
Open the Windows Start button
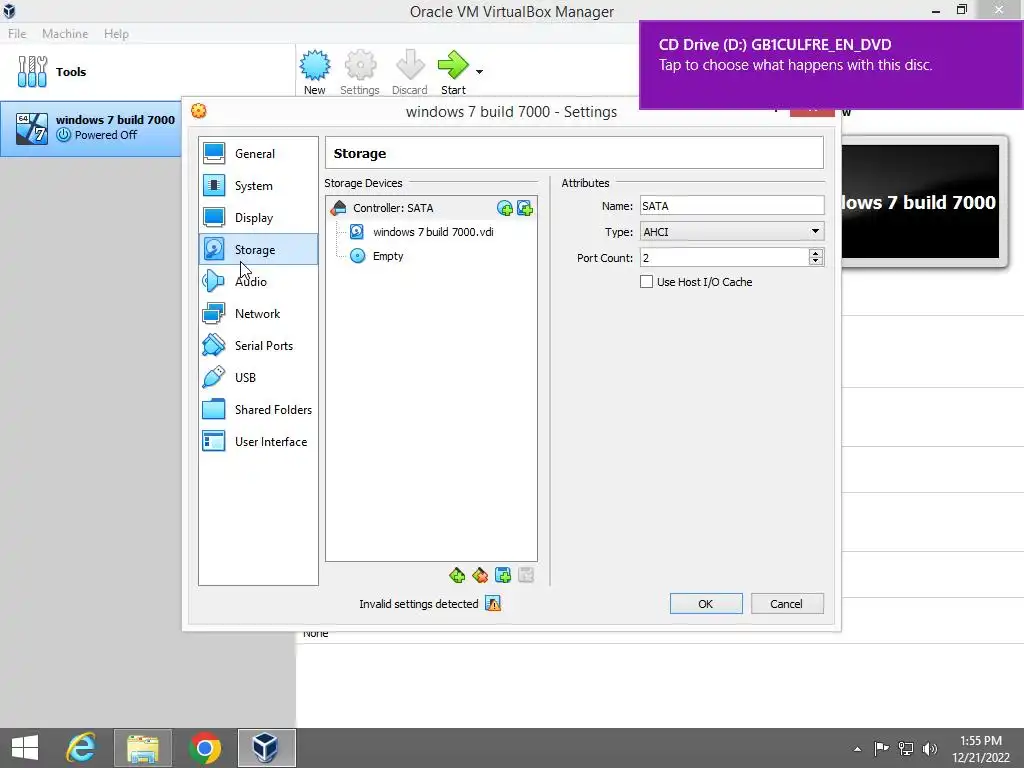[x=25, y=748]
